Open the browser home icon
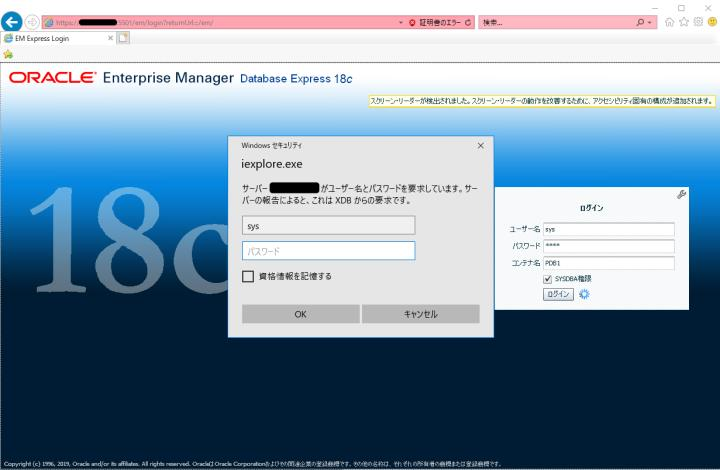The height and width of the screenshot is (470, 720). [x=669, y=22]
